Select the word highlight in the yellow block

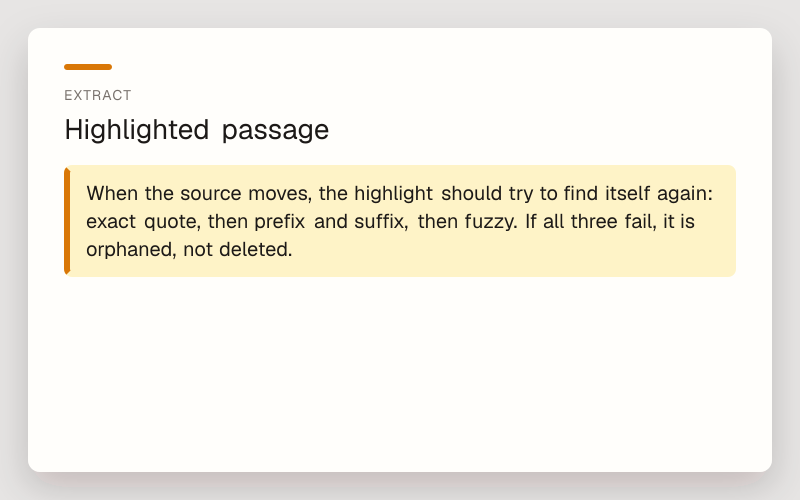pyautogui.click(x=393, y=194)
